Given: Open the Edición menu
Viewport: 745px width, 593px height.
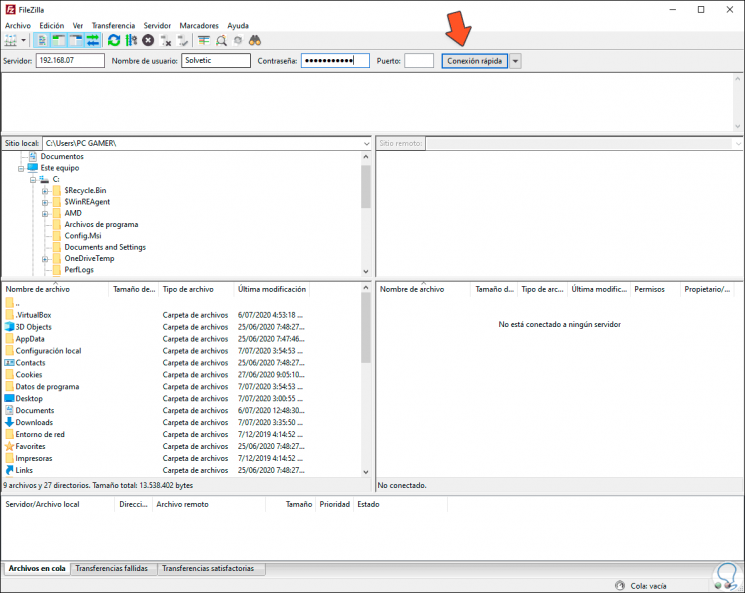Looking at the screenshot, I should (x=51, y=26).
